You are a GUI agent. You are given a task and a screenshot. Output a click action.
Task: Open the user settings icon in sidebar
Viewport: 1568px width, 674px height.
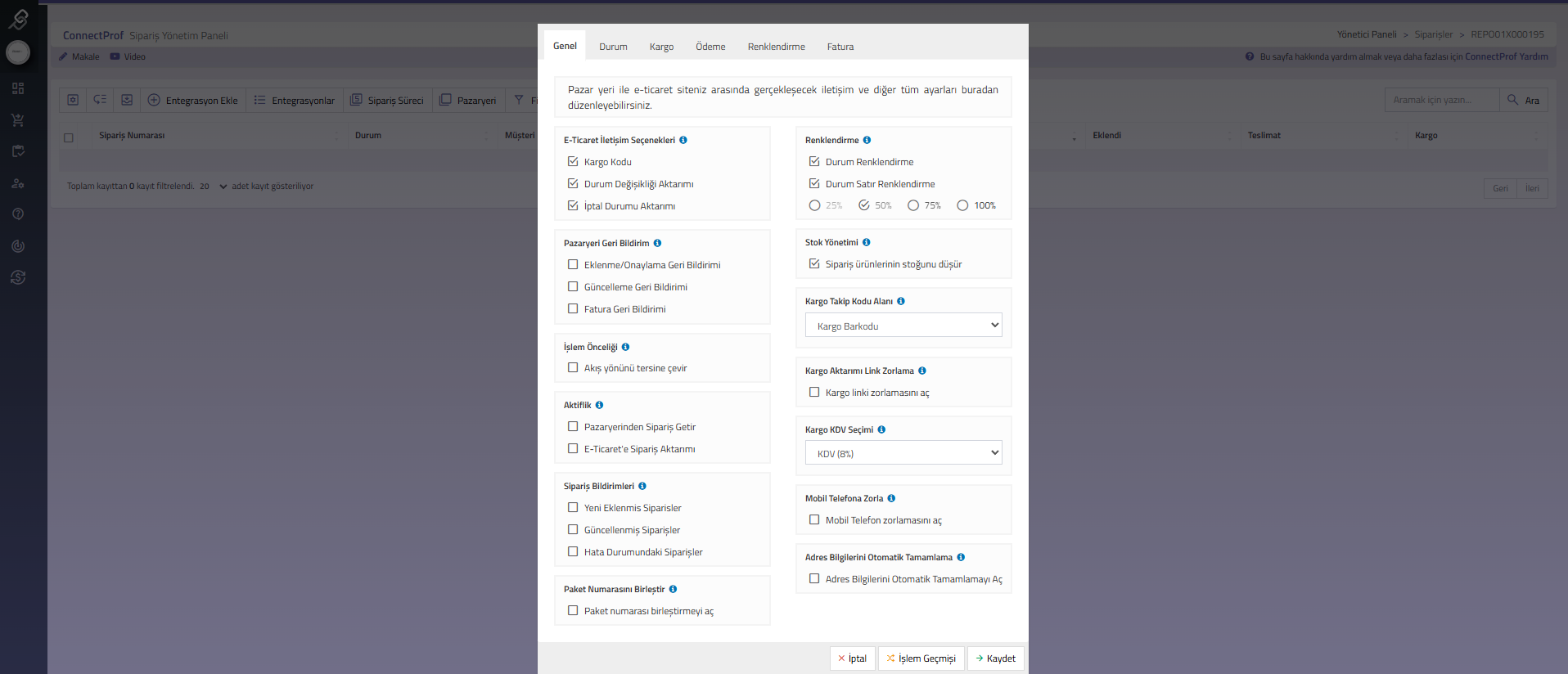(18, 183)
